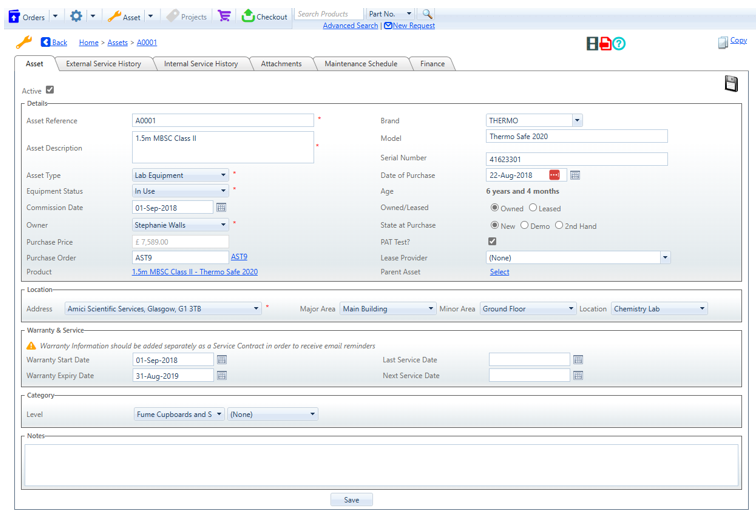Image resolution: width=756 pixels, height=512 pixels.
Task: Open the Warranty Expiry Date calendar
Action: pos(222,376)
